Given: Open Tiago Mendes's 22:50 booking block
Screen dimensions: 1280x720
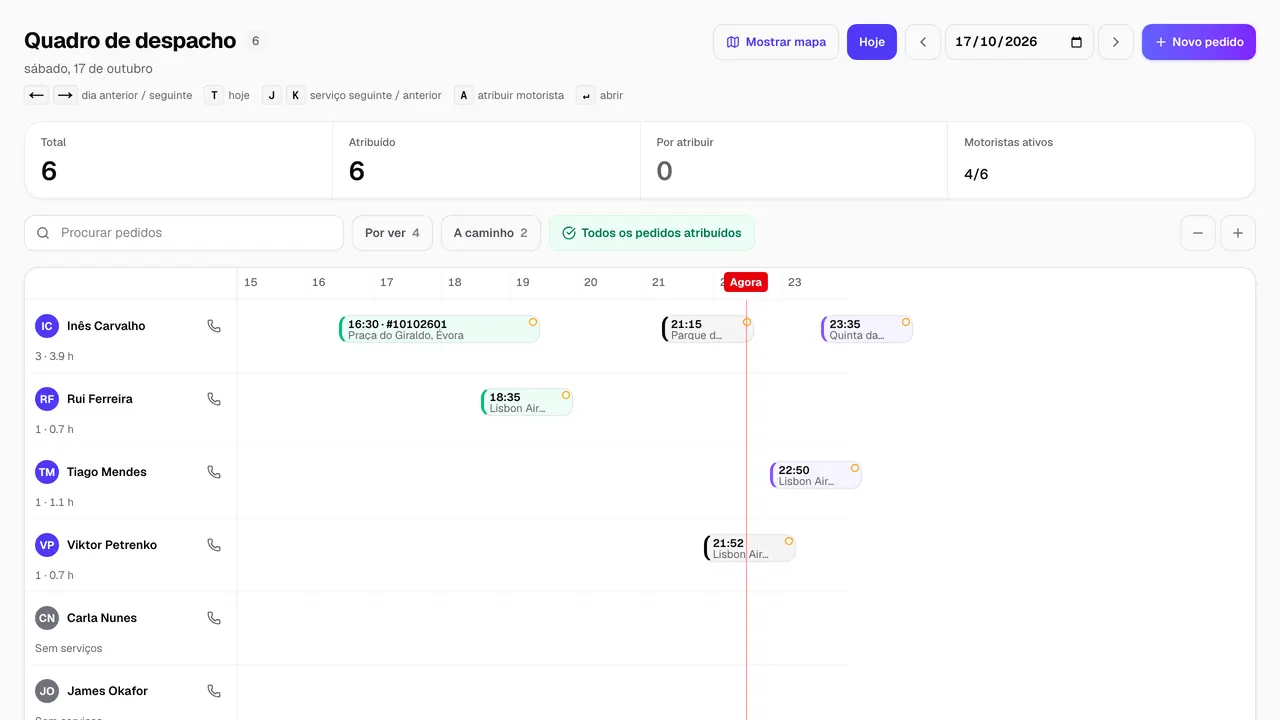Looking at the screenshot, I should (816, 475).
